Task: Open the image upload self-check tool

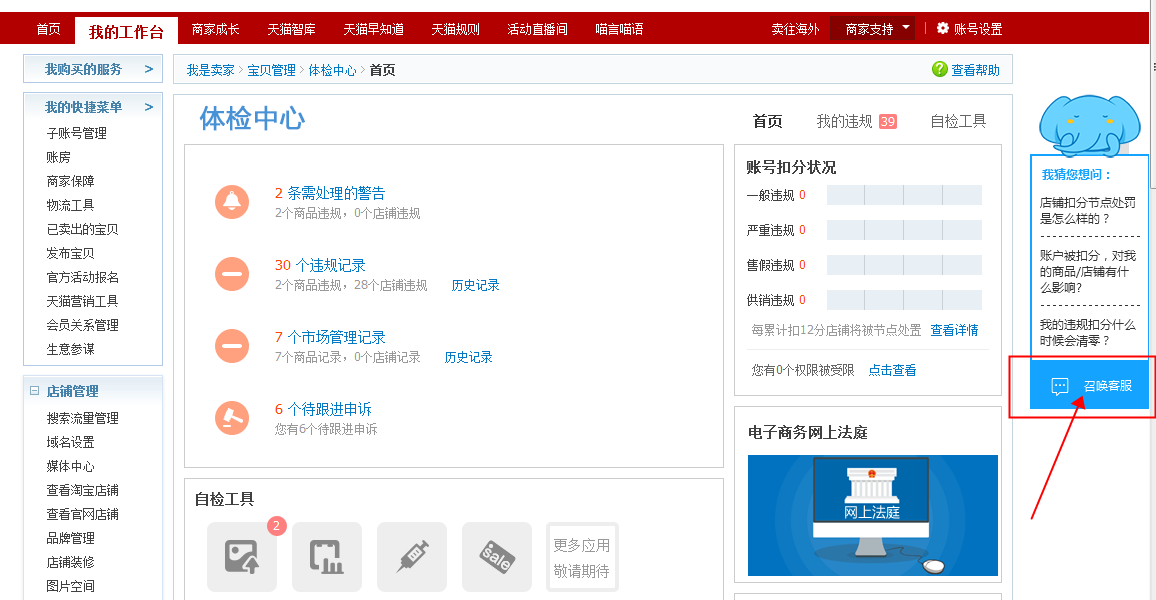Action: pos(242,557)
